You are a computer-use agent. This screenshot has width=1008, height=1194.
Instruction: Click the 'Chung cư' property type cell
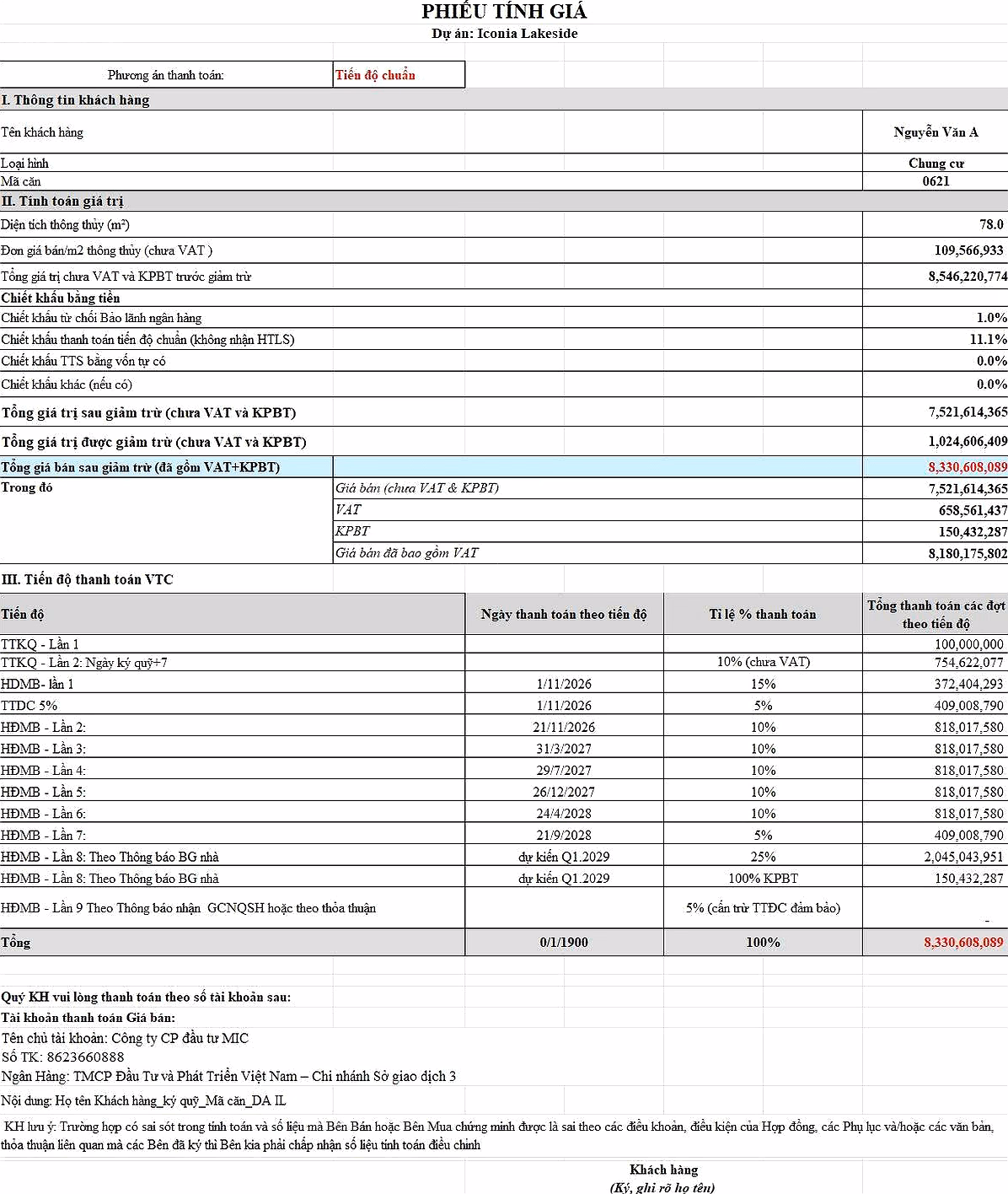point(936,163)
